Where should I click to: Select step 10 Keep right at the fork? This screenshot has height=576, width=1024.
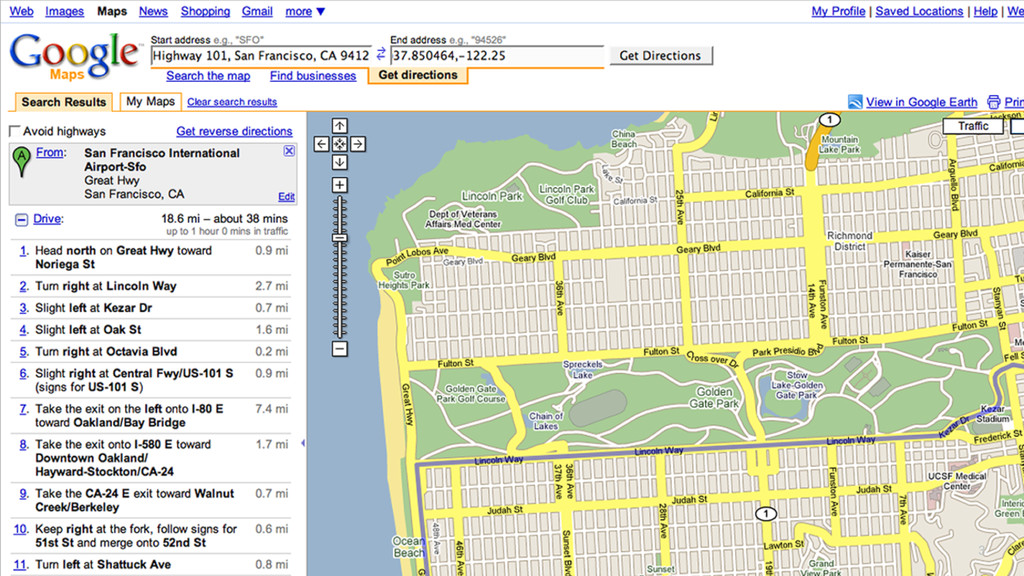coord(151,536)
